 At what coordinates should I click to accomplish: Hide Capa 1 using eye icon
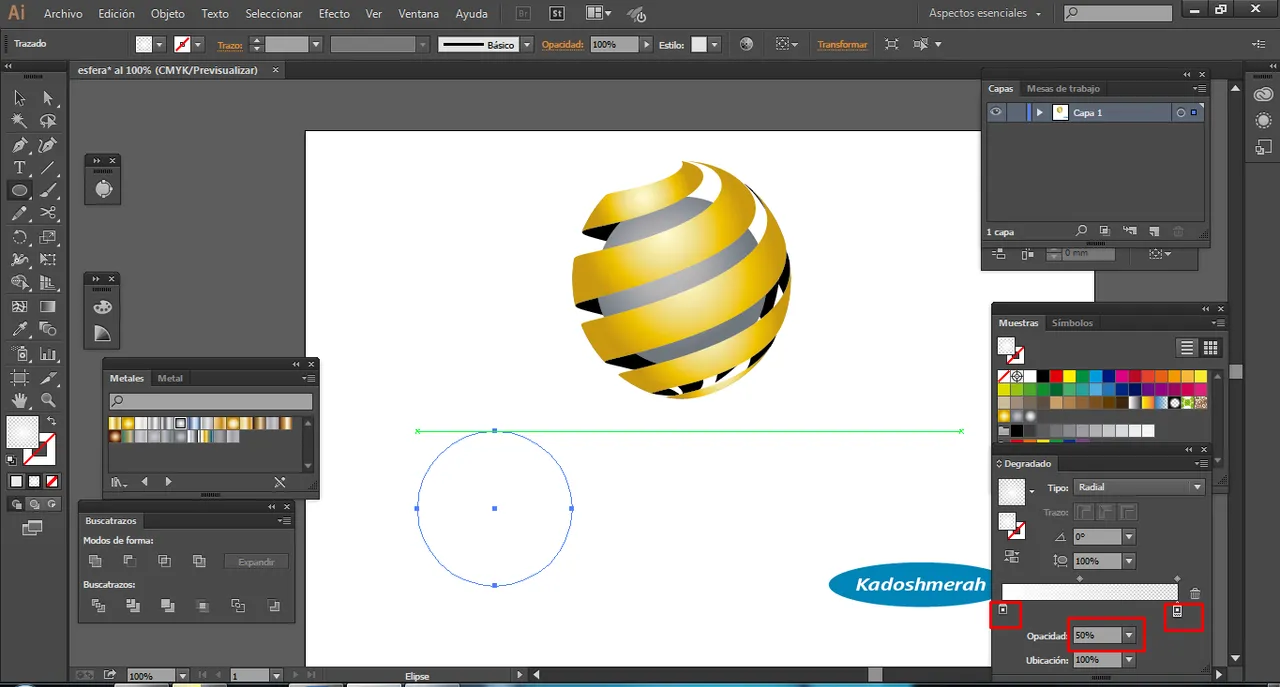point(996,113)
